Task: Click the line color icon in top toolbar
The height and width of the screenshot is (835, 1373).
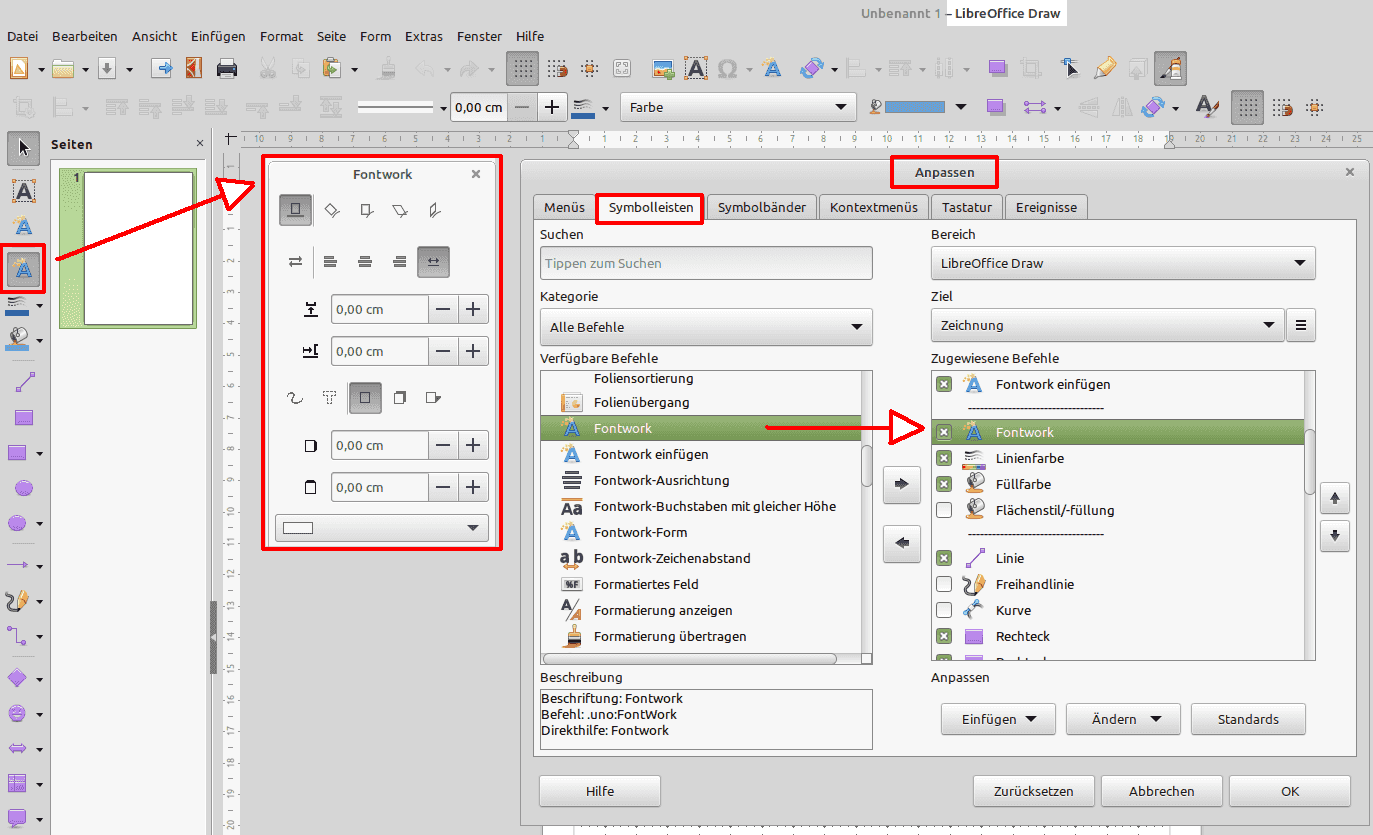Action: (581, 107)
